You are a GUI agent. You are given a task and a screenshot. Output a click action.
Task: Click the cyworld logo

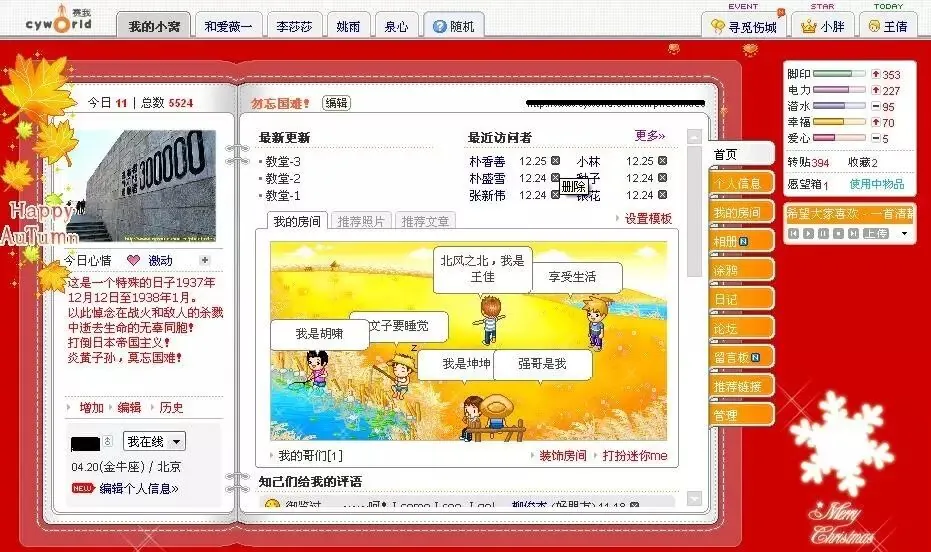click(59, 20)
